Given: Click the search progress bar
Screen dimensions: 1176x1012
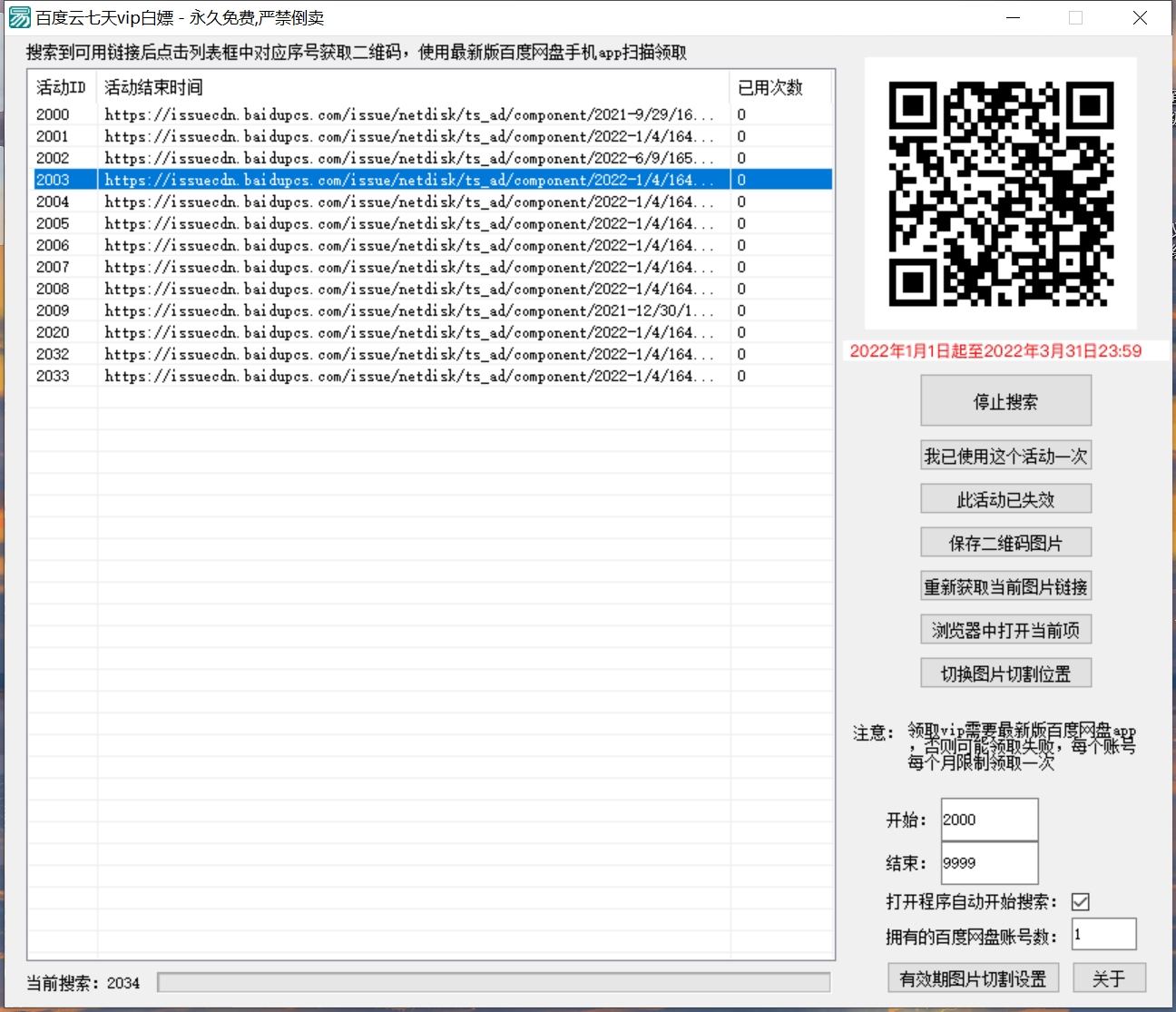Looking at the screenshot, I should pos(494,983).
